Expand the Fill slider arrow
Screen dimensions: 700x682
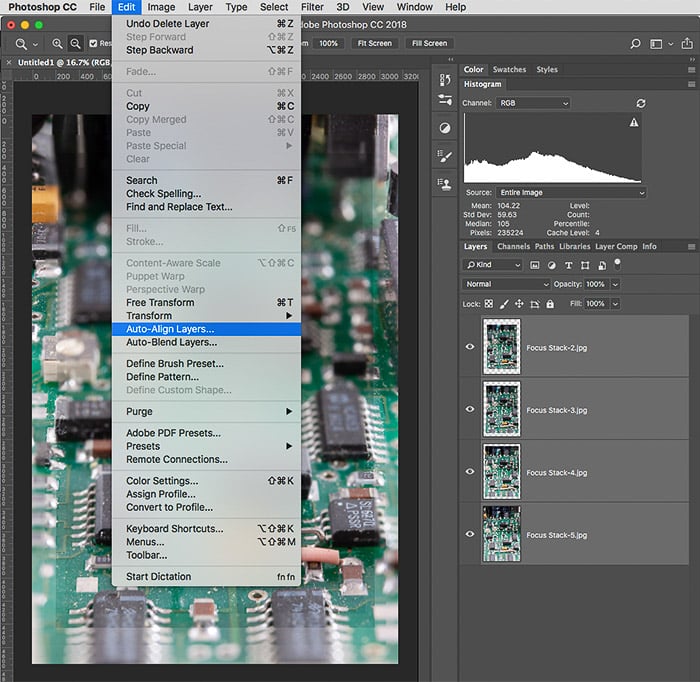tap(615, 304)
